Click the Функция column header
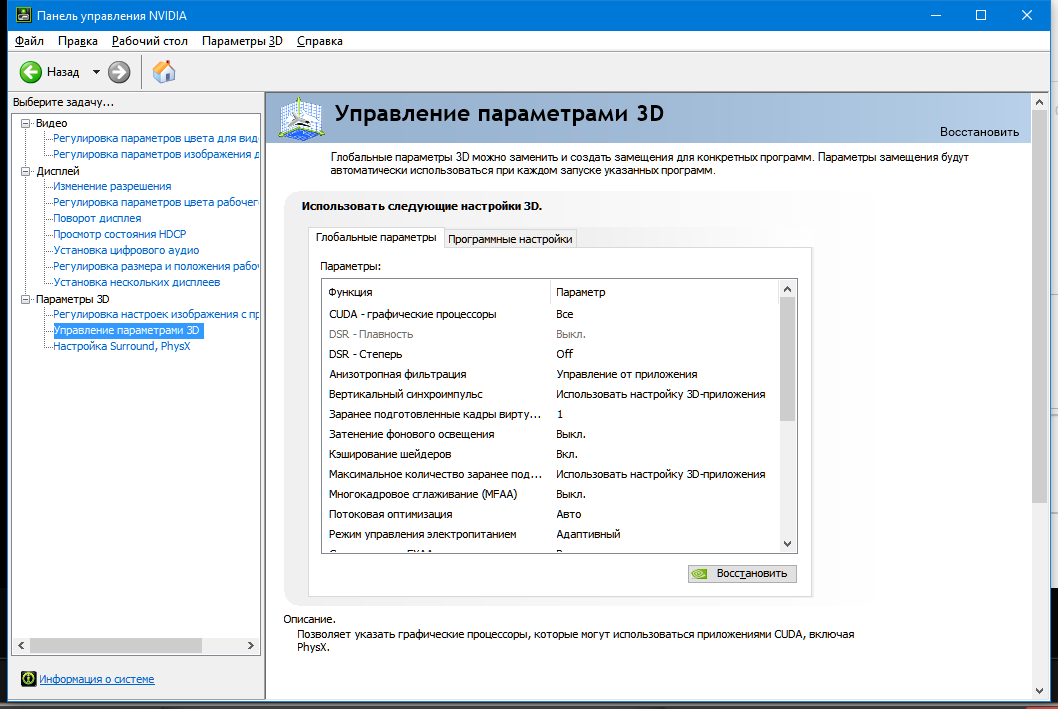The height and width of the screenshot is (709, 1058). 437,292
